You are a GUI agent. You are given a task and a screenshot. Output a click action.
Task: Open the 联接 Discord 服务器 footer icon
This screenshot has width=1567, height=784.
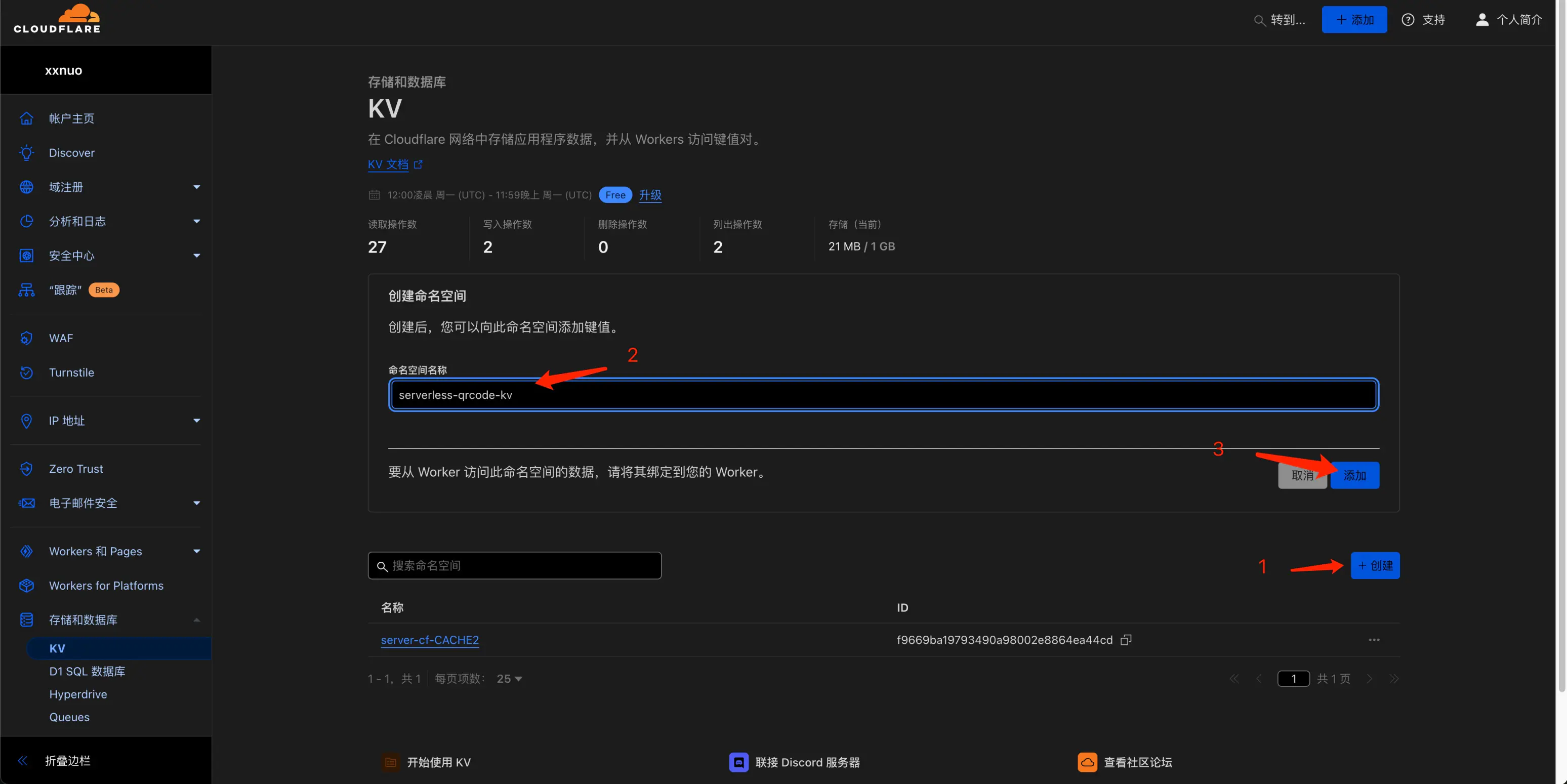[x=738, y=762]
